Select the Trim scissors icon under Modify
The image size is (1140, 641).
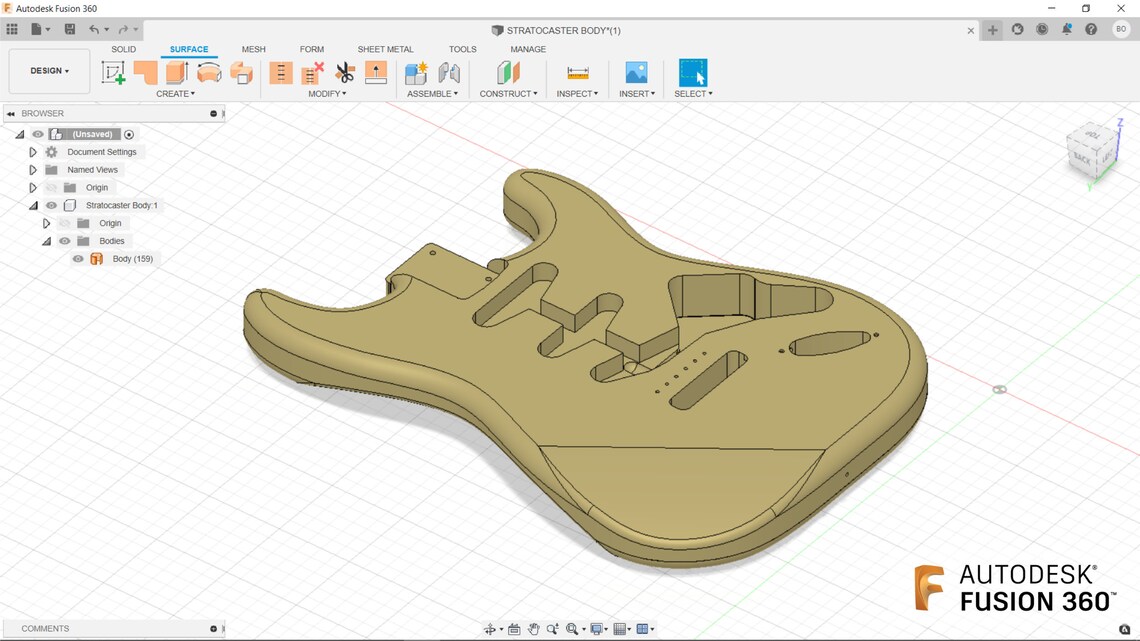(344, 71)
